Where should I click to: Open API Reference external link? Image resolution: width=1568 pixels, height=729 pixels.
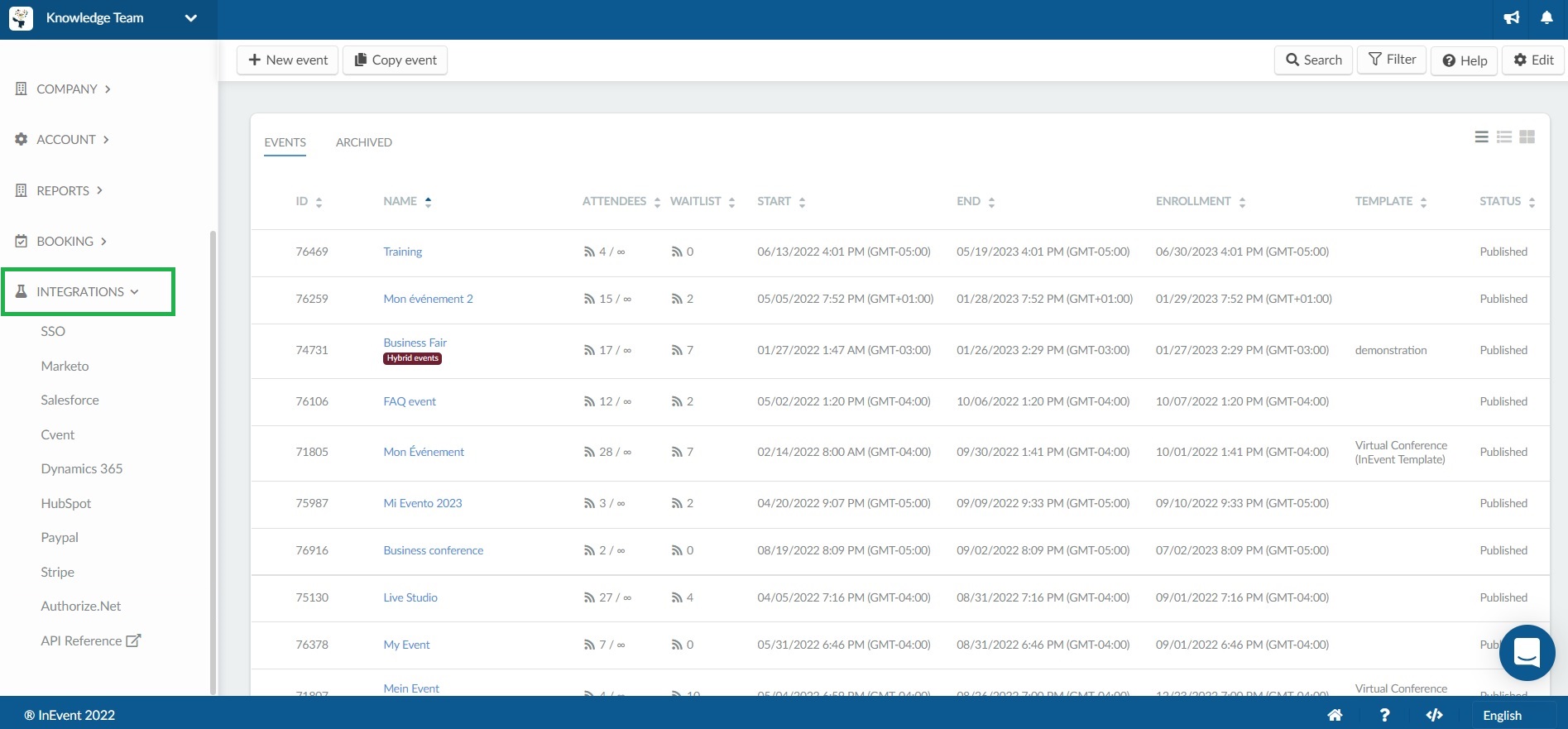point(91,640)
